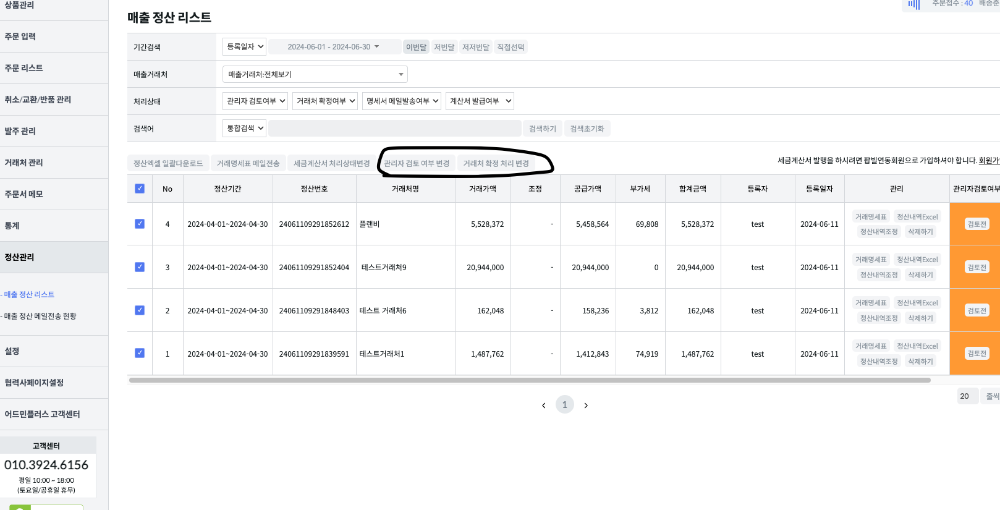Open the 설정 sidebar menu
1000x510 pixels.
click(x=54, y=351)
